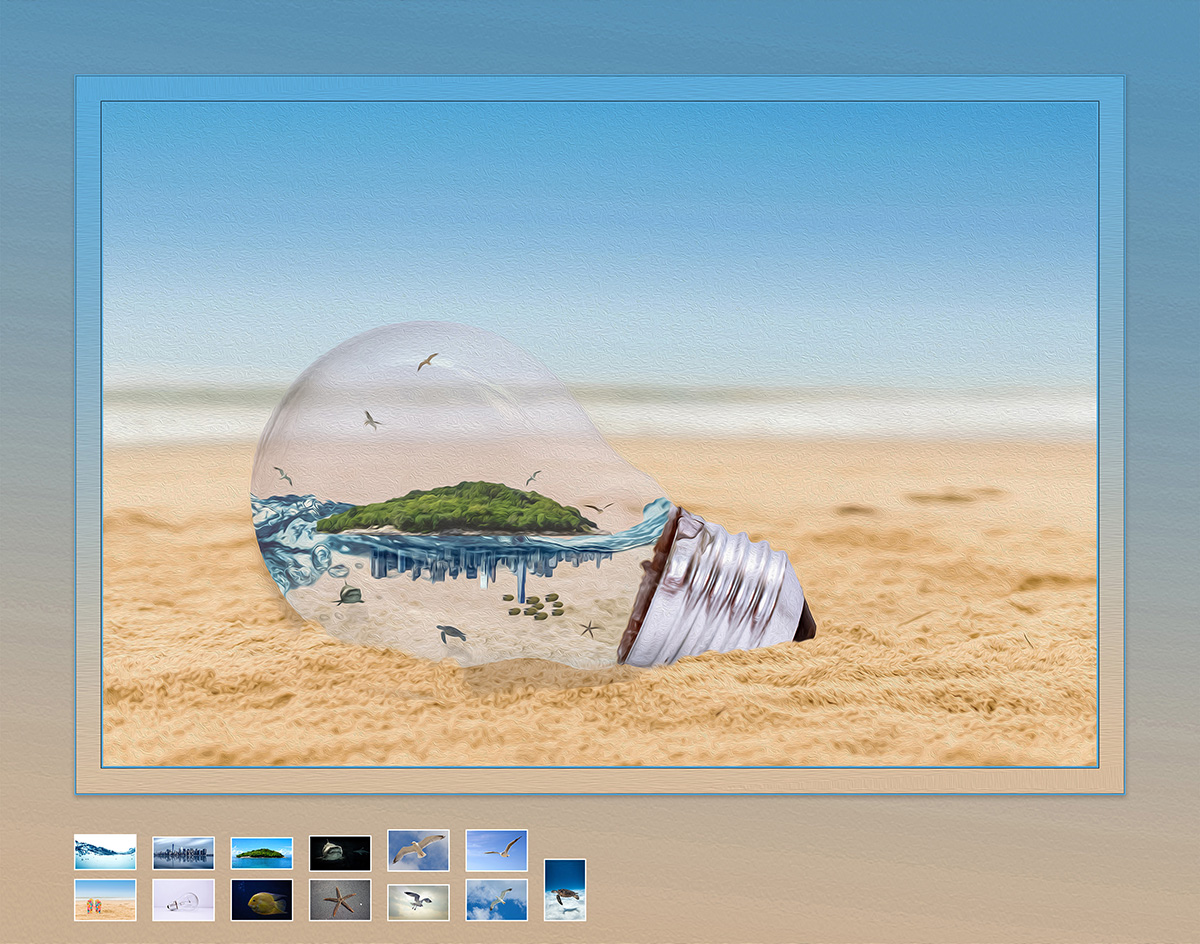Choose the clear light bulb source thumbnail

[x=183, y=900]
